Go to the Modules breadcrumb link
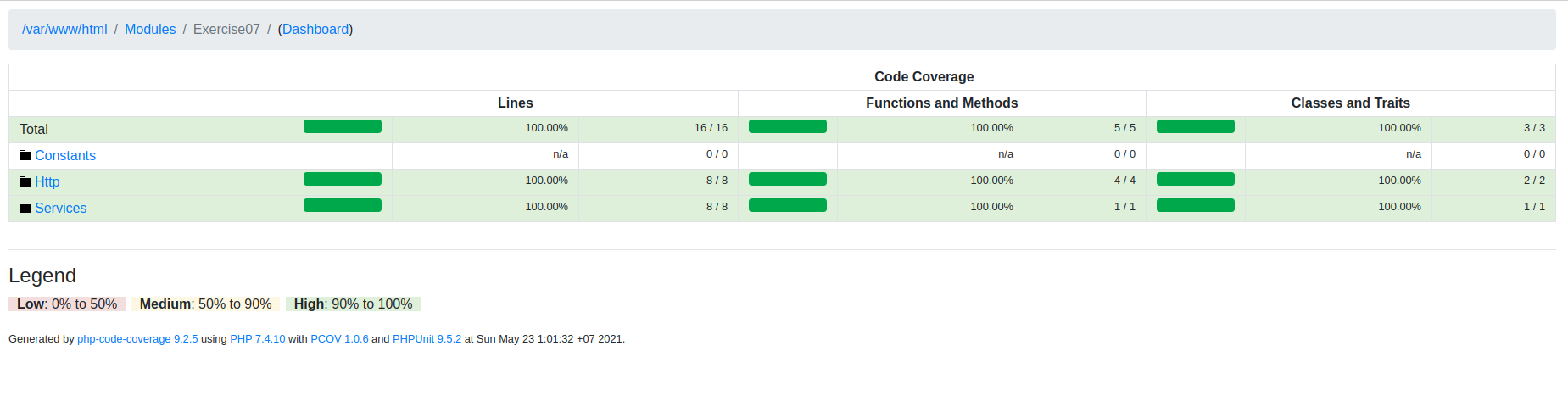The width and height of the screenshot is (1568, 401). pos(150,29)
